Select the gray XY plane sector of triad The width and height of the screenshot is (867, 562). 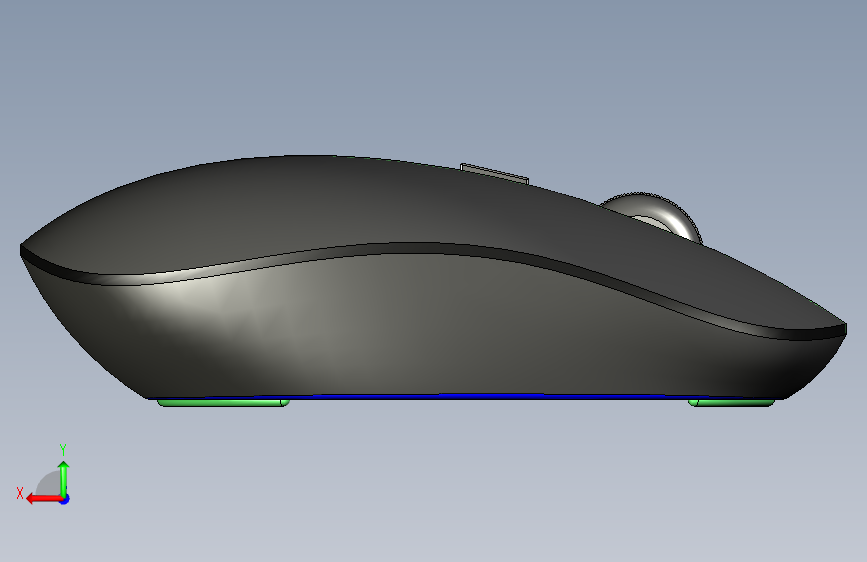49,484
